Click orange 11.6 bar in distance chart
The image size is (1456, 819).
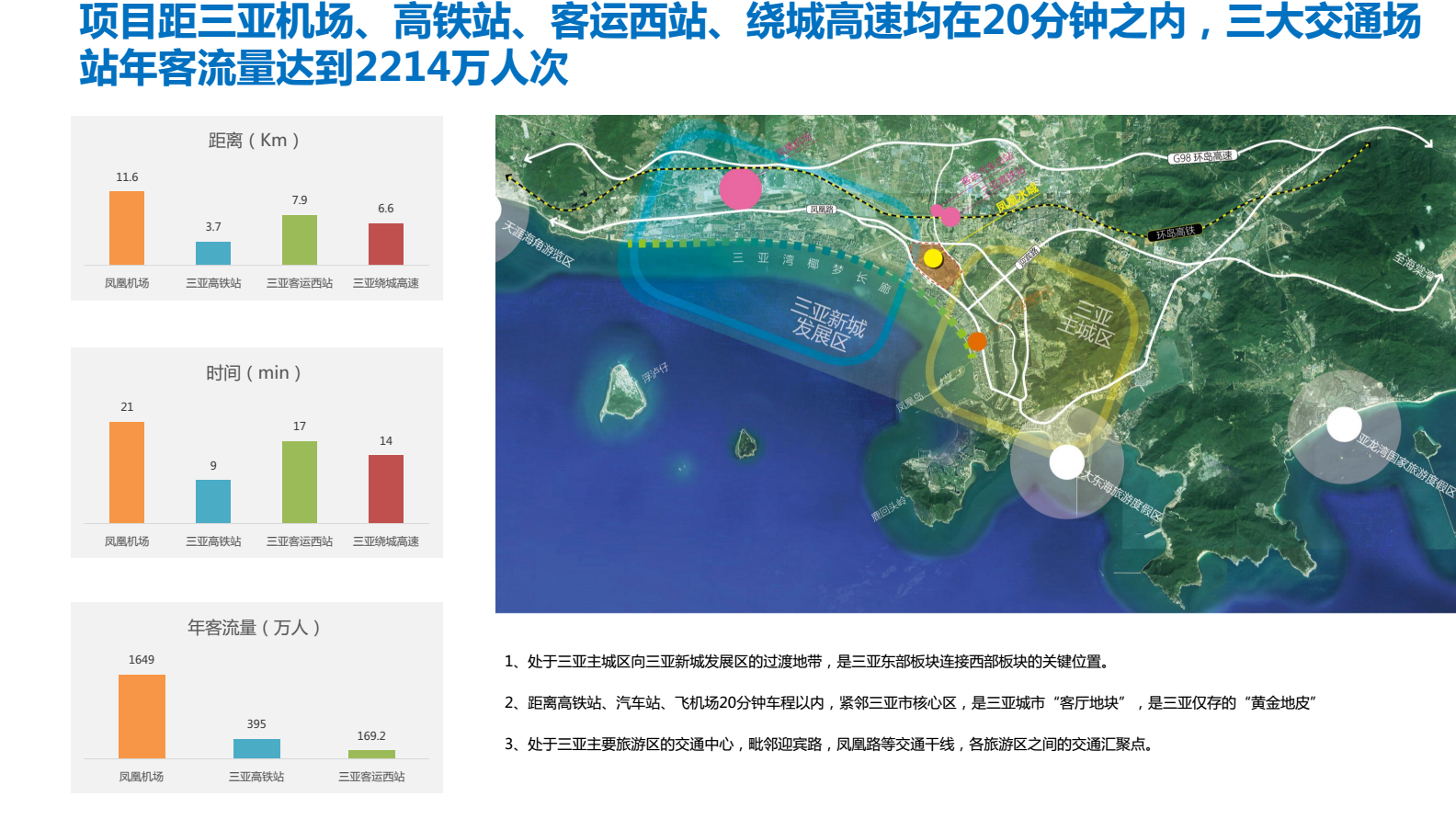(x=127, y=228)
